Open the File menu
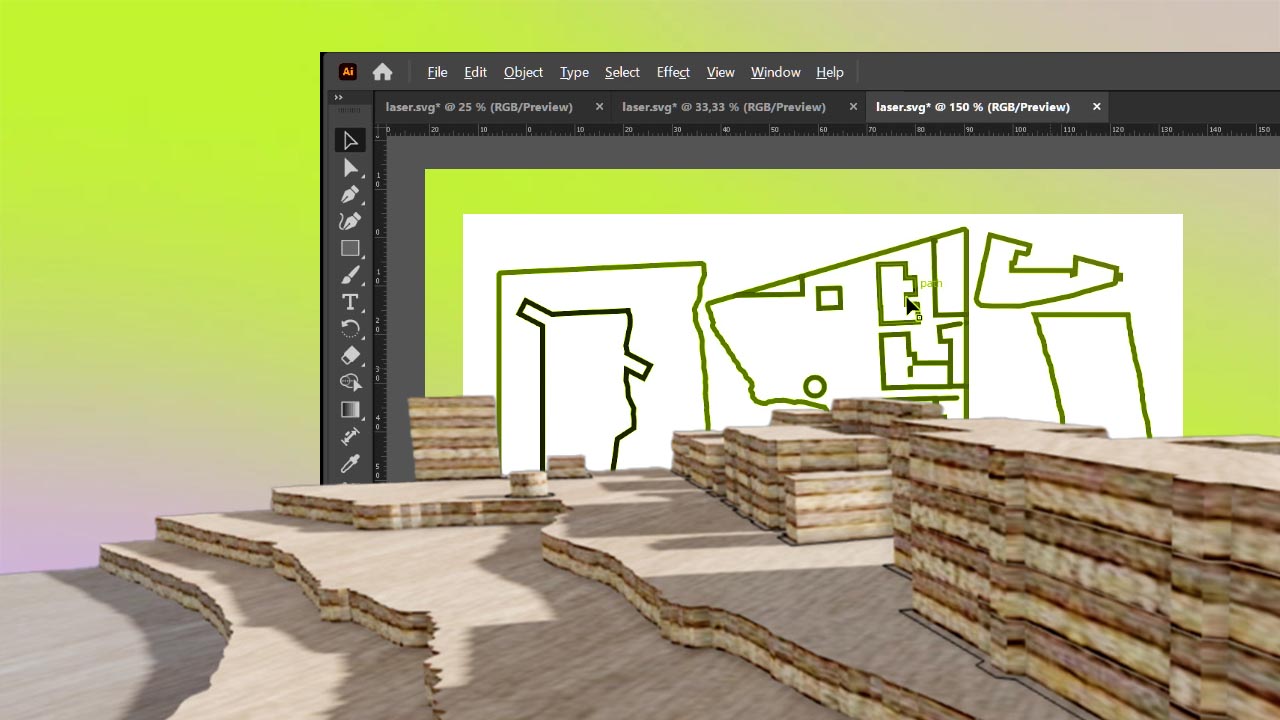The height and width of the screenshot is (720, 1280). click(437, 72)
